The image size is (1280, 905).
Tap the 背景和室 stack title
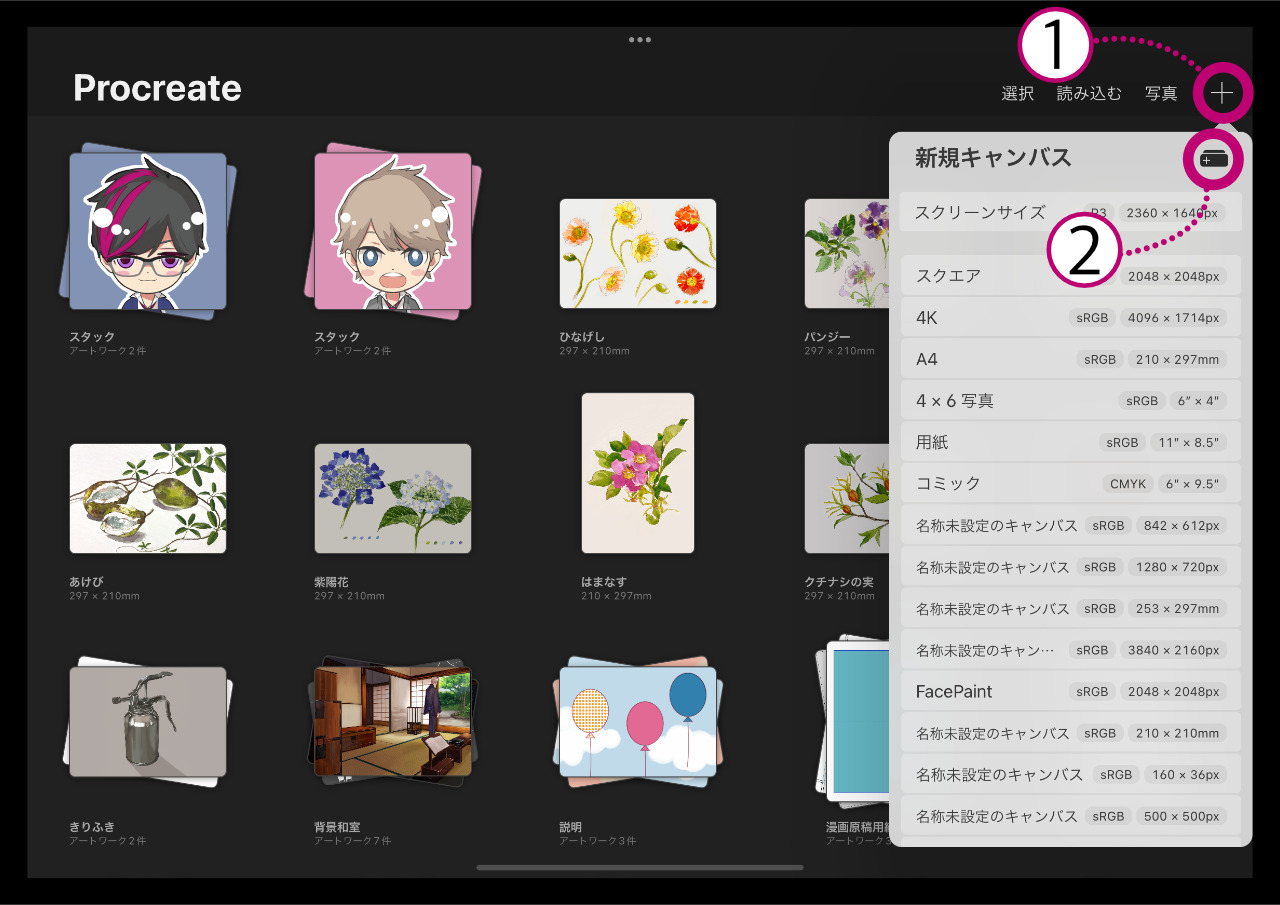pos(337,827)
